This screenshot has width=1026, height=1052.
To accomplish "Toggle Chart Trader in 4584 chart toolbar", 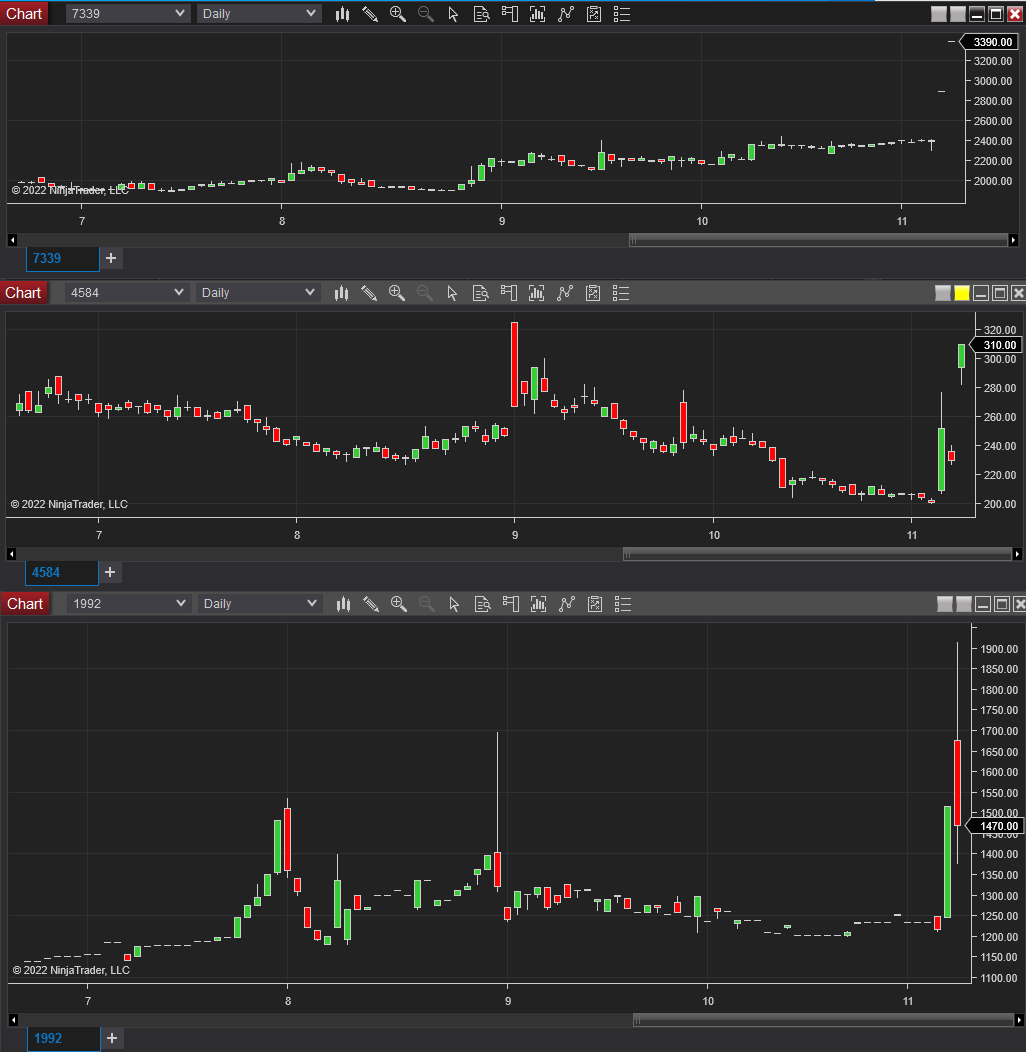I will pyautogui.click(x=509, y=293).
